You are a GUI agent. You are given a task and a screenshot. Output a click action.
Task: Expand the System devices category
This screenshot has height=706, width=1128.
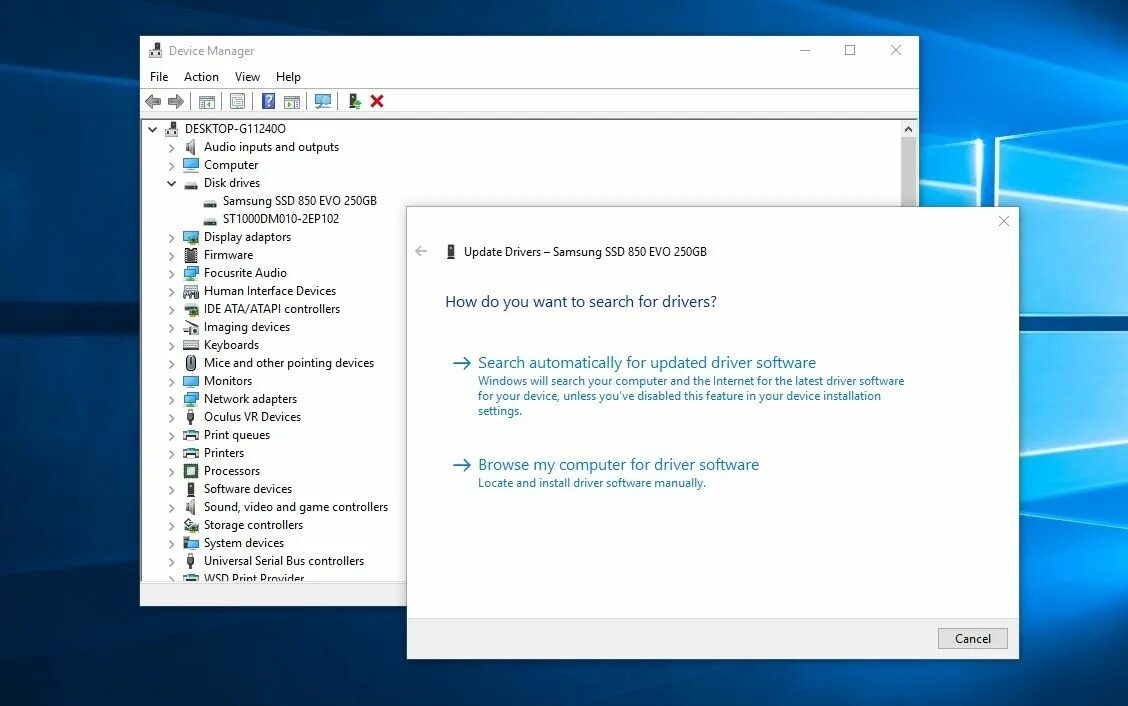(171, 543)
